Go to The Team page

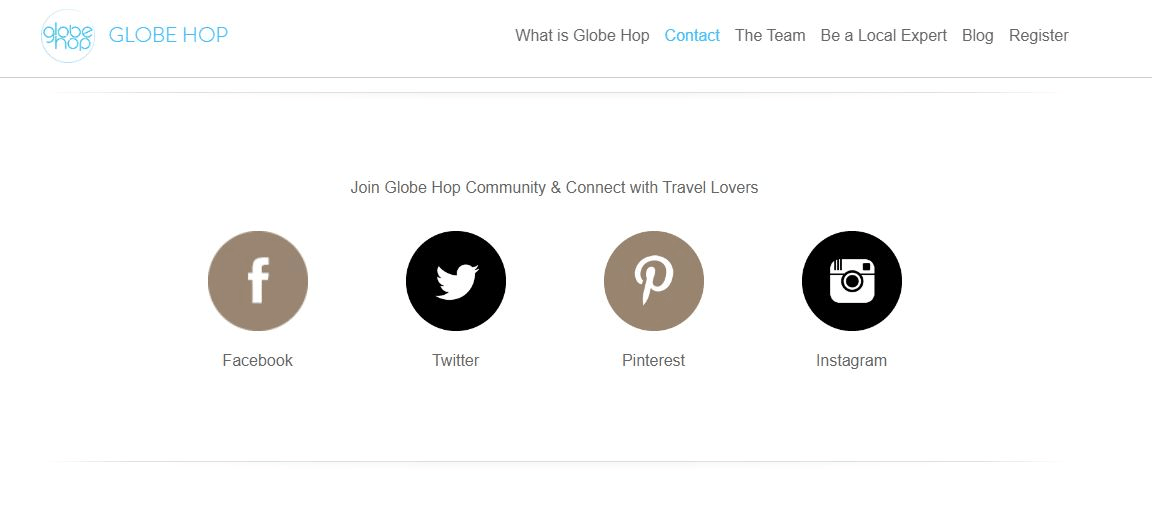(x=770, y=35)
